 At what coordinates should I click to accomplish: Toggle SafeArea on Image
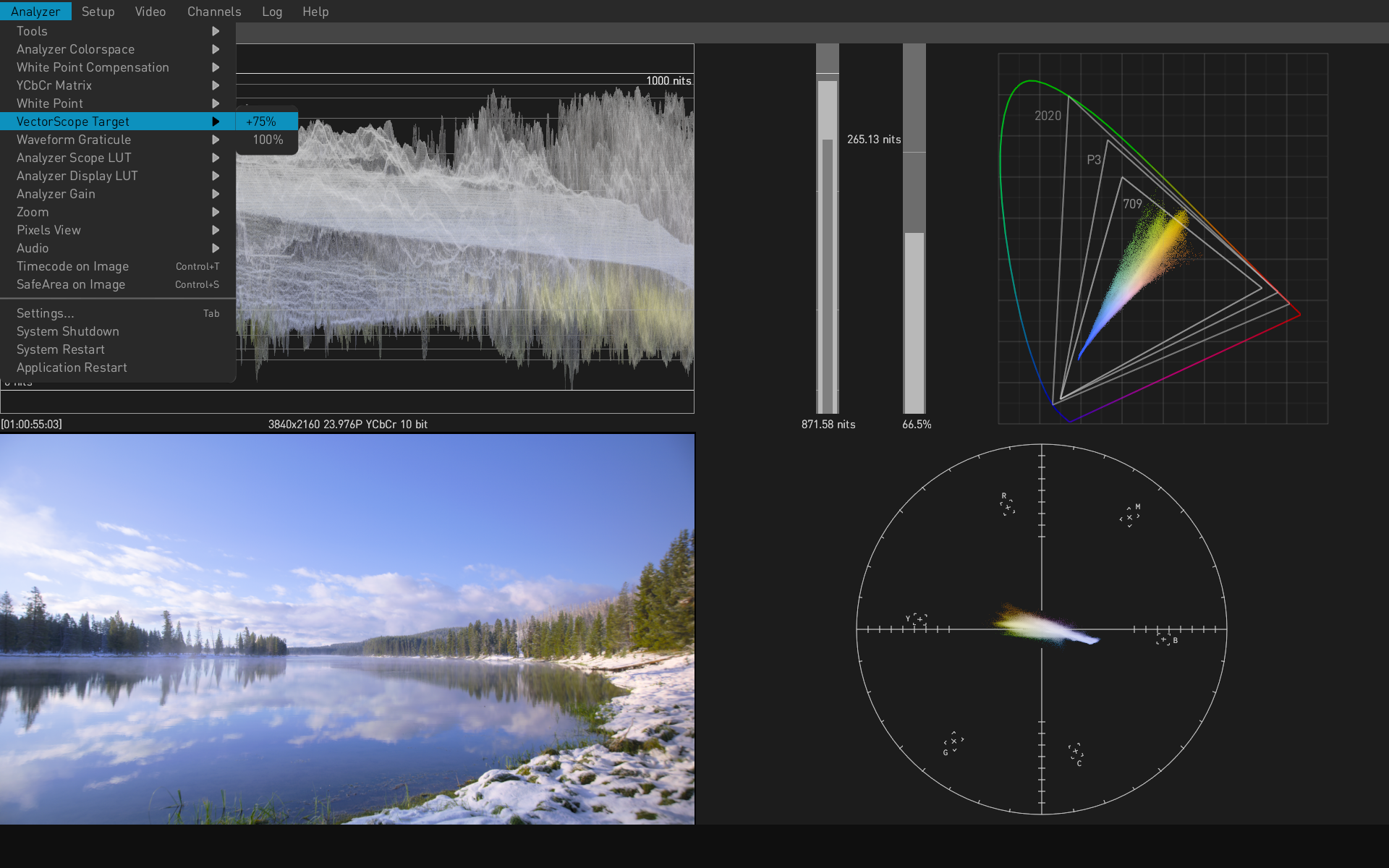71,284
